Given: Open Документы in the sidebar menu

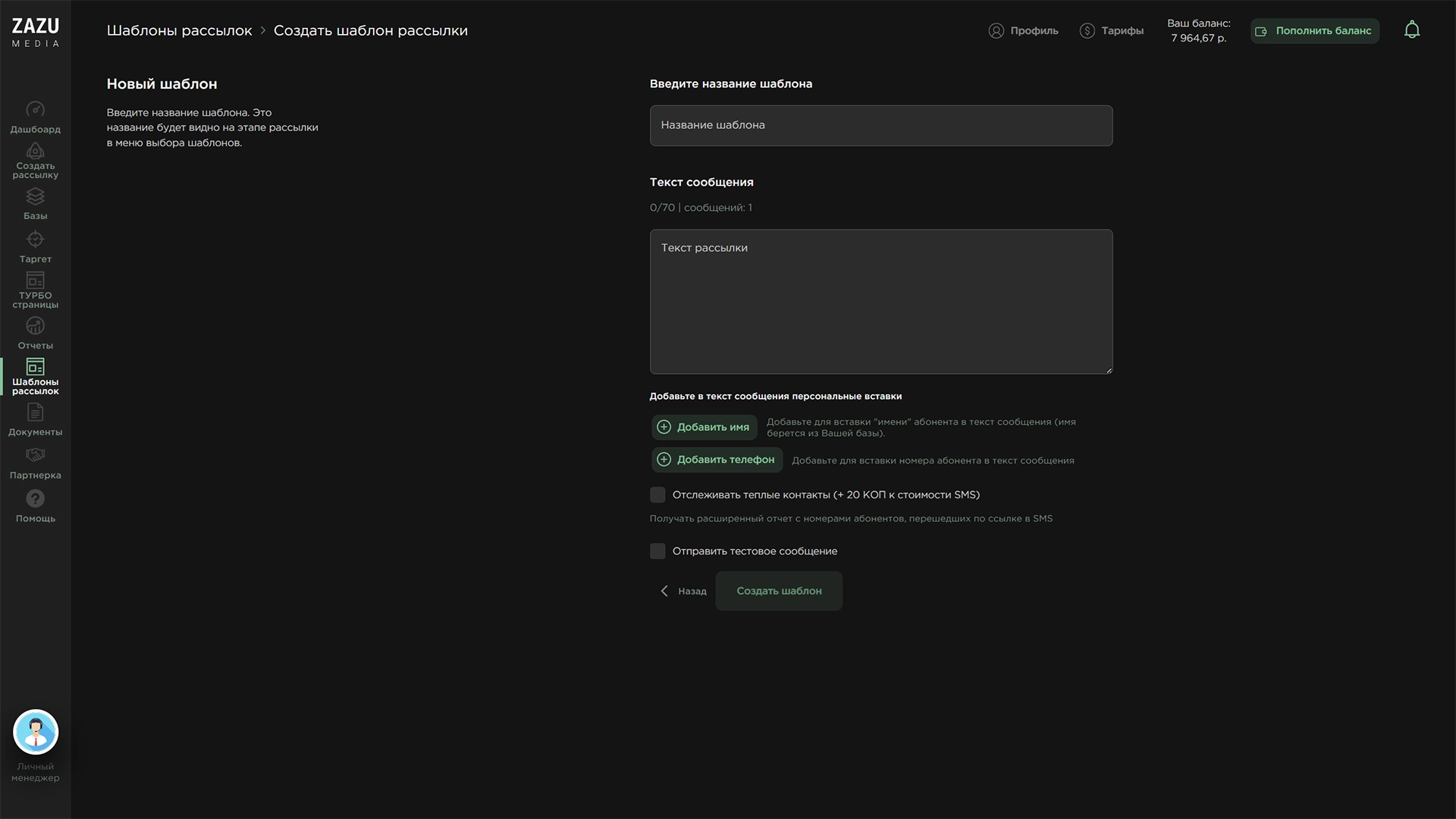Looking at the screenshot, I should click(35, 419).
